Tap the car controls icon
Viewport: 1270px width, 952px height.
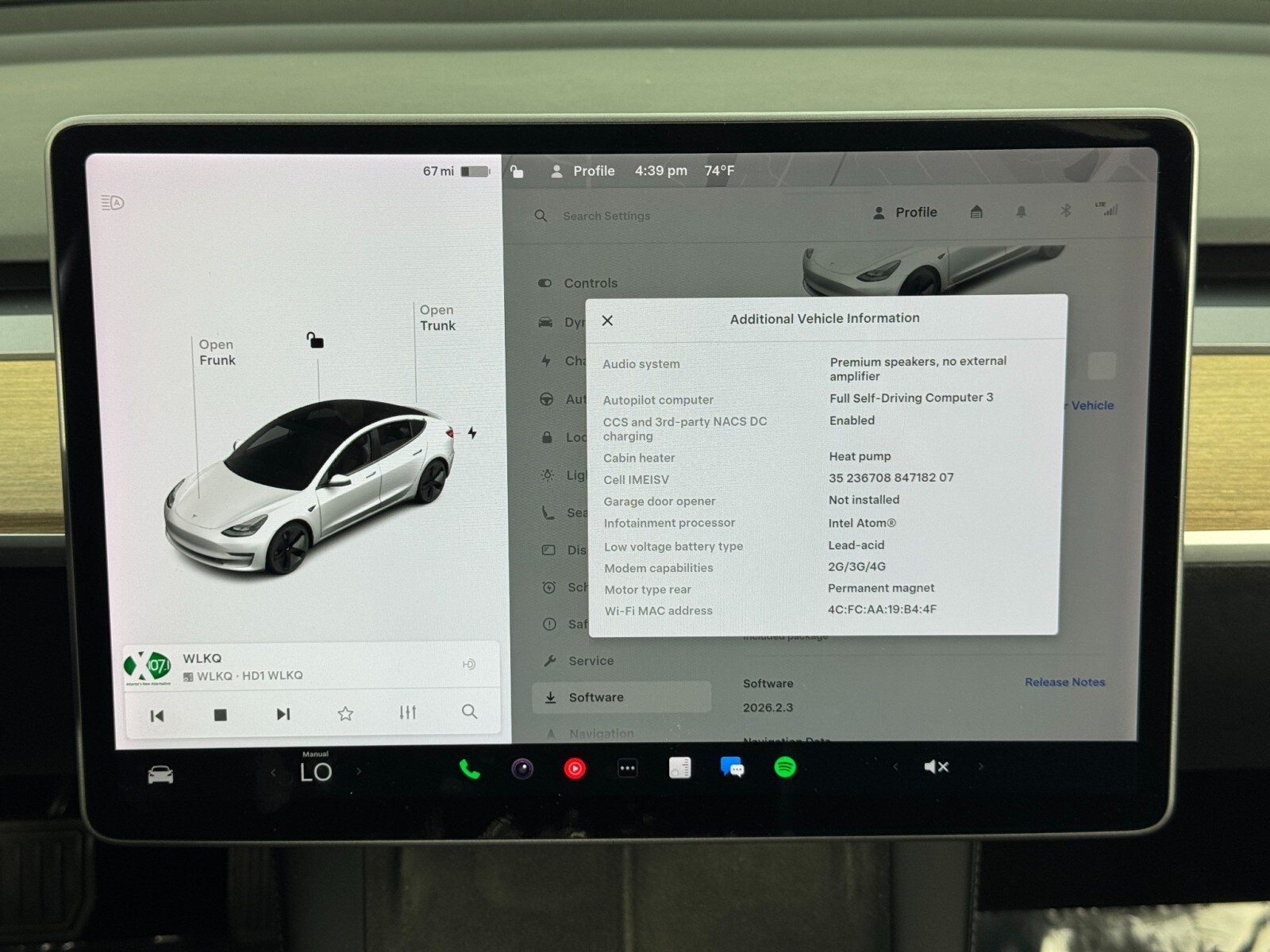click(x=160, y=774)
